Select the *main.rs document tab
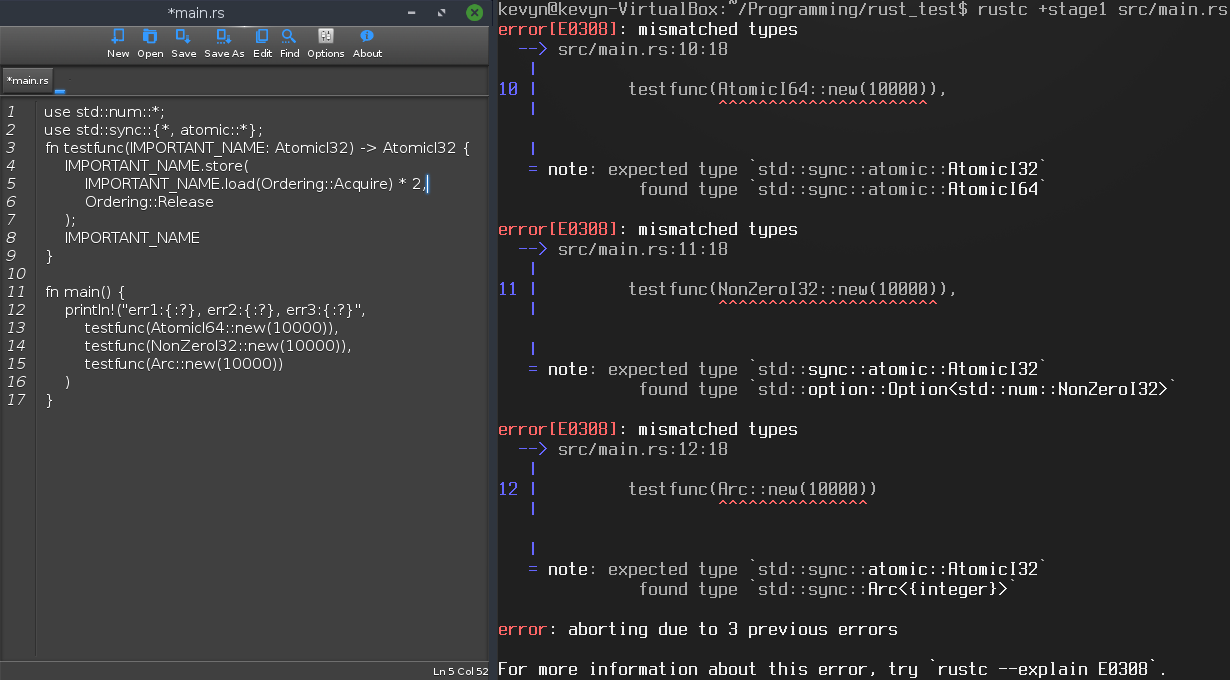This screenshot has height=680, width=1230. (x=28, y=80)
